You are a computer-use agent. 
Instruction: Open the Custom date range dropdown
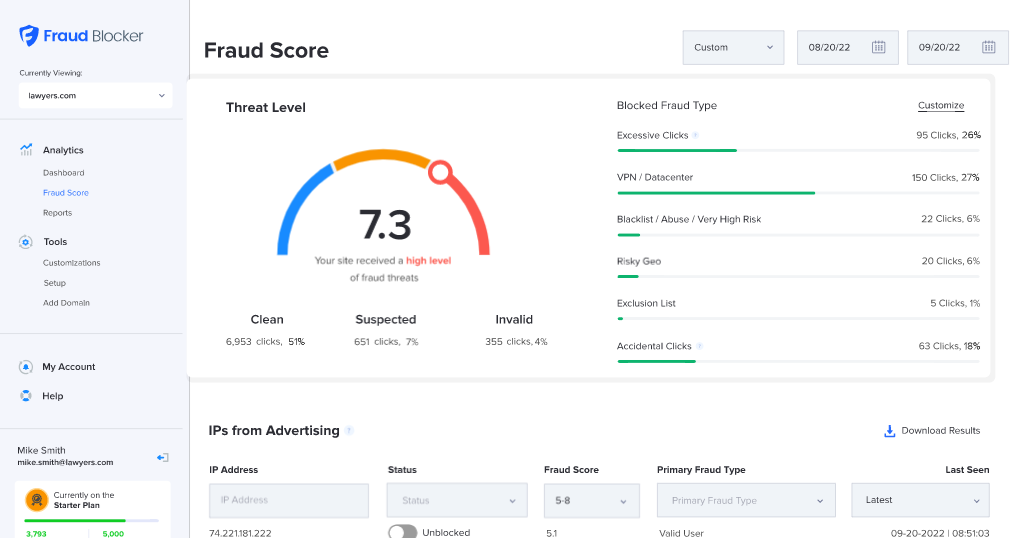click(733, 47)
